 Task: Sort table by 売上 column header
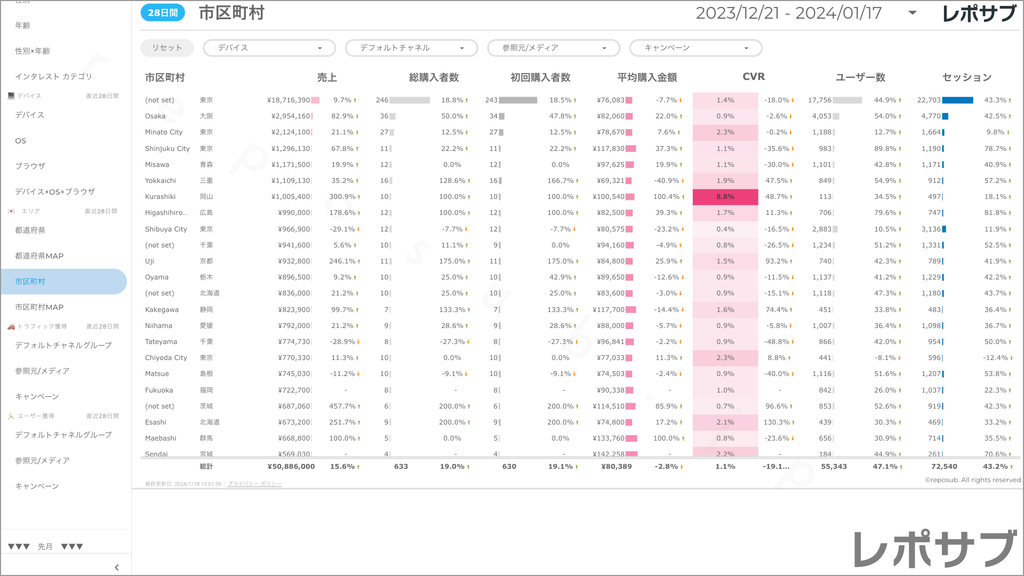tap(327, 77)
